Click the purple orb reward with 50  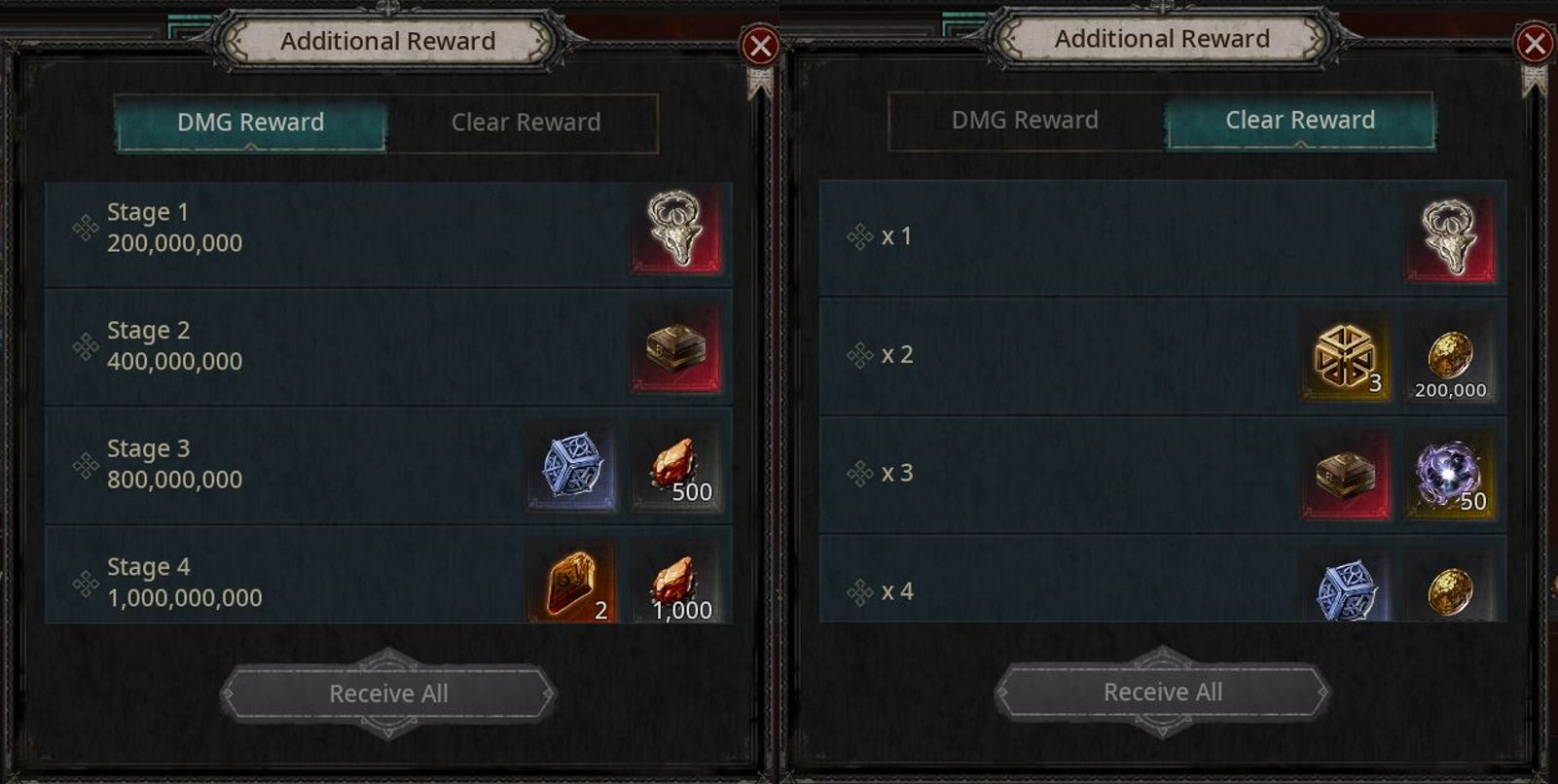1450,475
